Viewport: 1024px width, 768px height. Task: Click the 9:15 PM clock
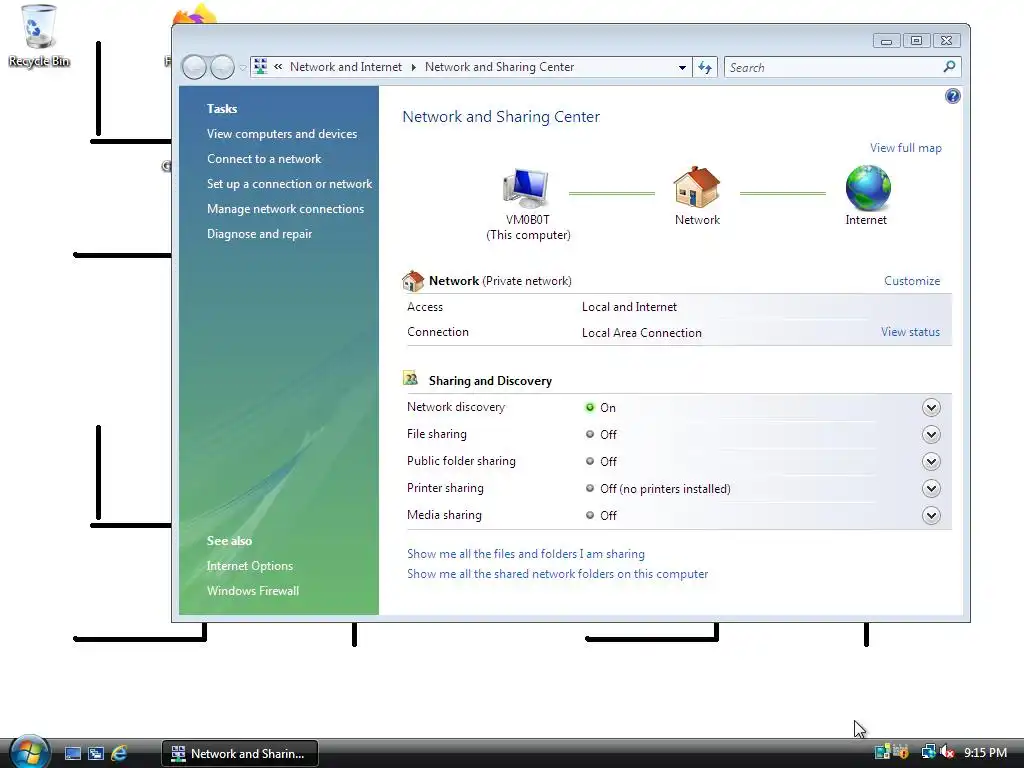pos(985,753)
